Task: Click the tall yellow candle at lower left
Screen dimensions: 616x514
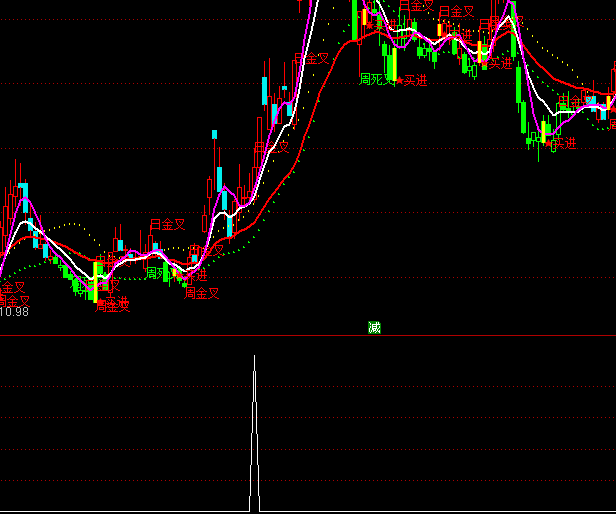Action: point(96,280)
